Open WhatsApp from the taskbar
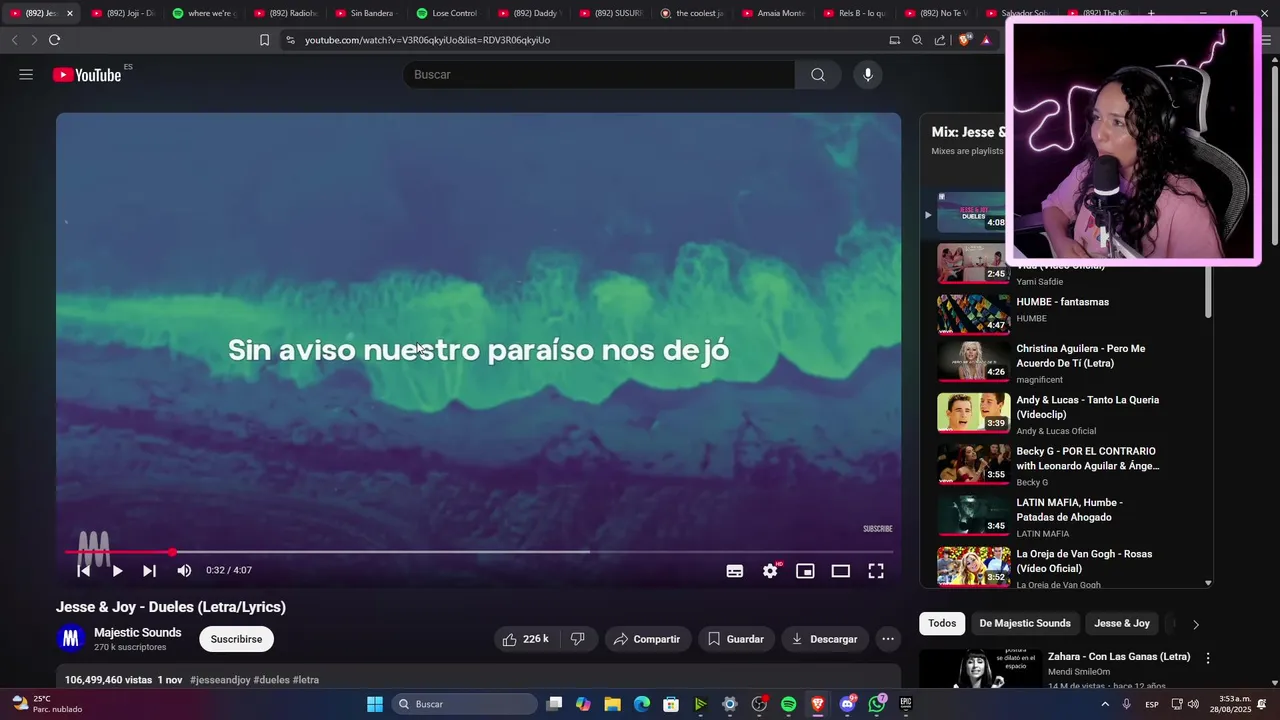This screenshot has width=1280, height=720. coord(877,704)
